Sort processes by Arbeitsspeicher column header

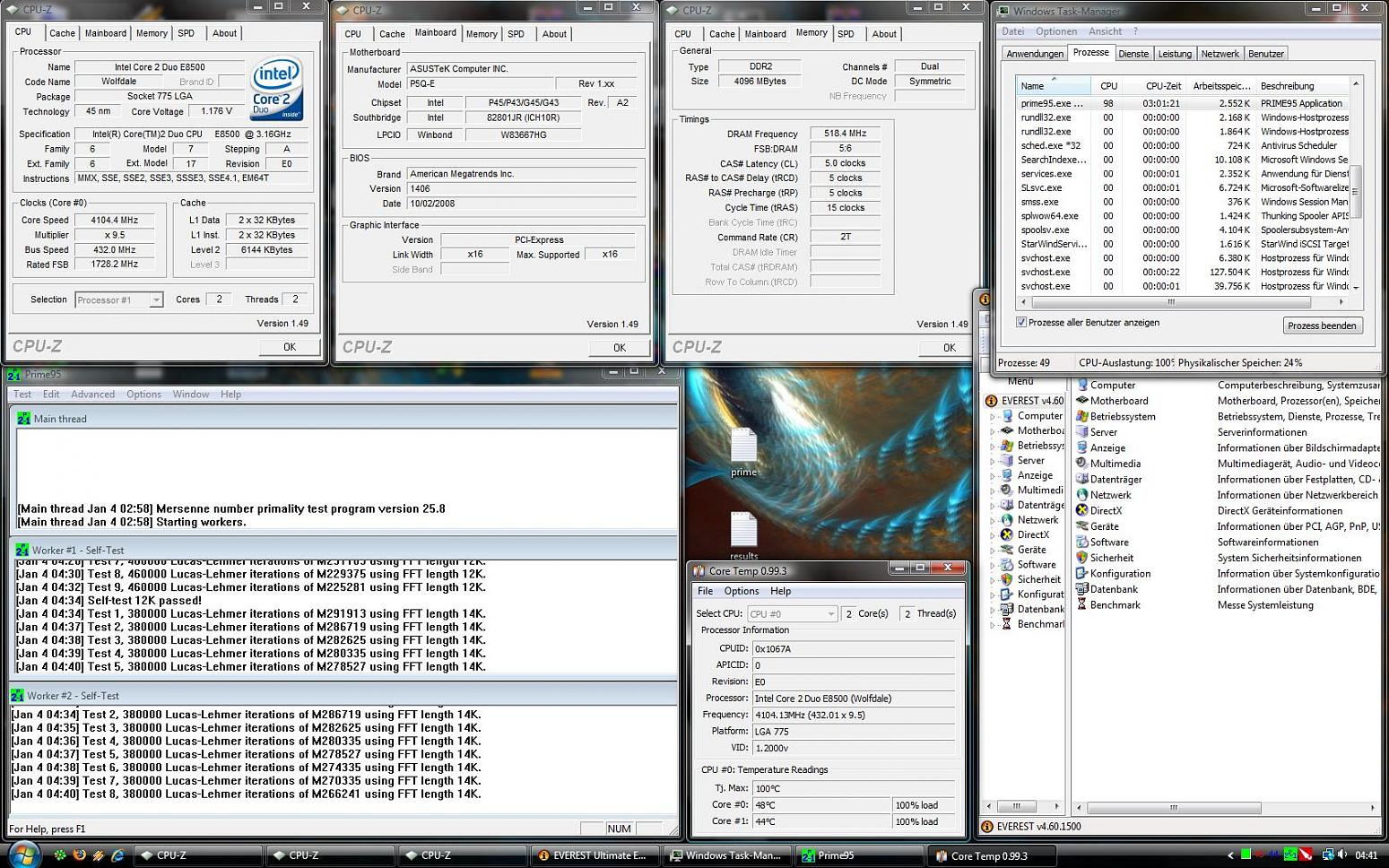click(x=1221, y=86)
